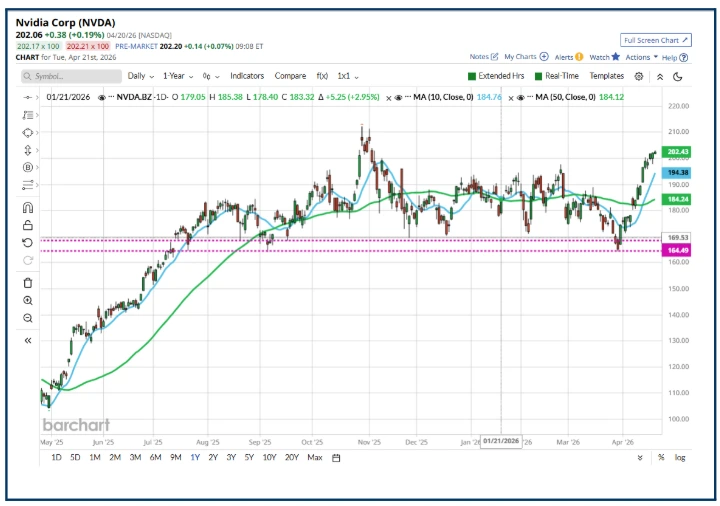Select the 10Y time range
Image resolution: width=720 pixels, height=506 pixels.
(x=269, y=457)
